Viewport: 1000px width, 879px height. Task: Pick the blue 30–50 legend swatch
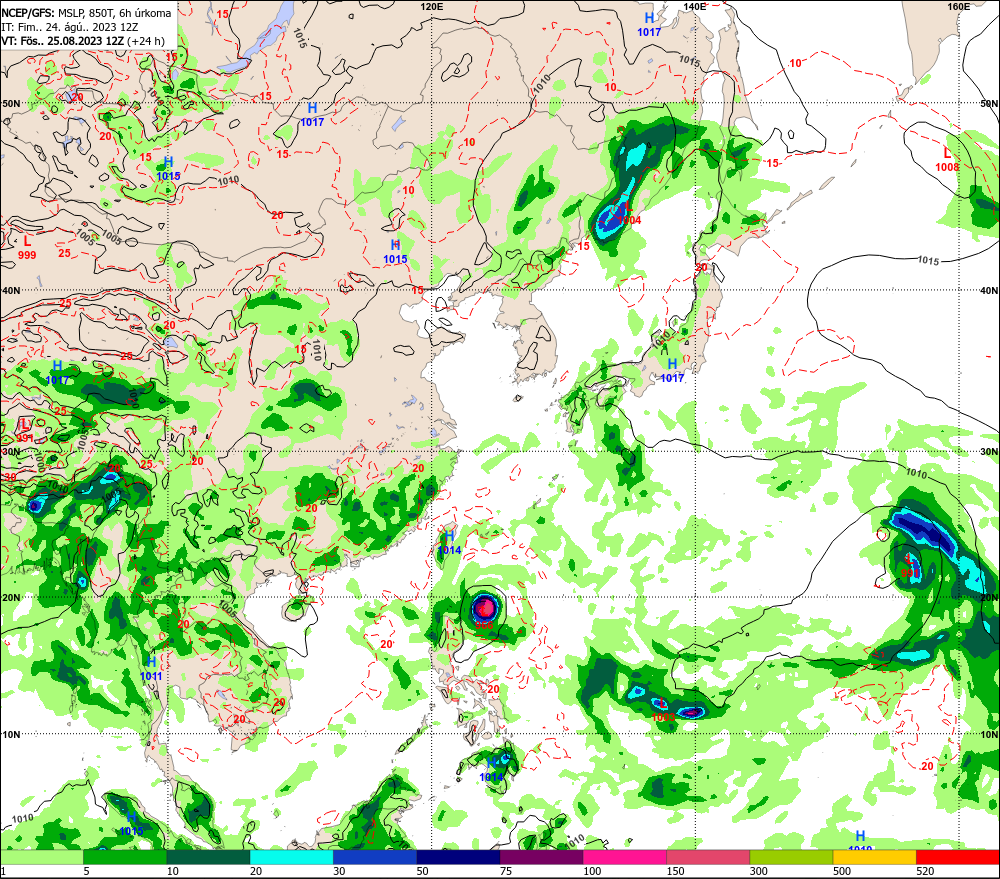375,857
